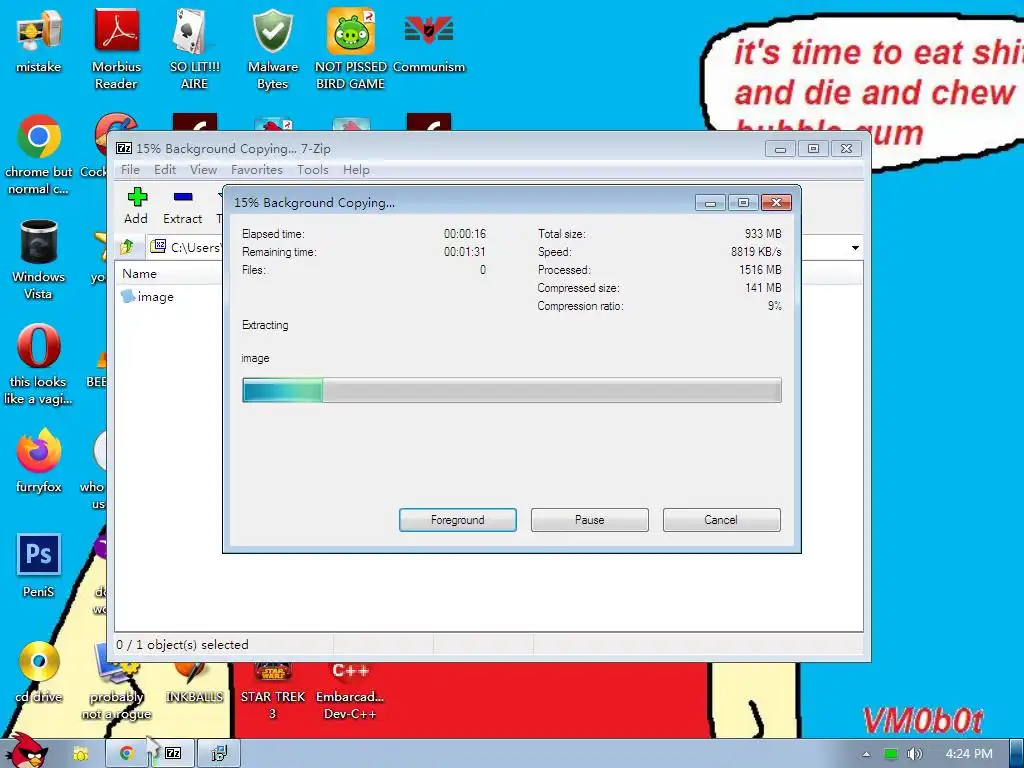Screen dimensions: 1024x768
Task: Click the Foreground button
Action: pyautogui.click(x=458, y=520)
